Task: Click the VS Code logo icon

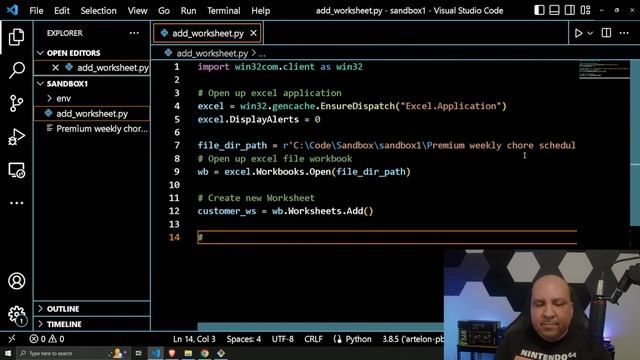Action: (x=12, y=10)
